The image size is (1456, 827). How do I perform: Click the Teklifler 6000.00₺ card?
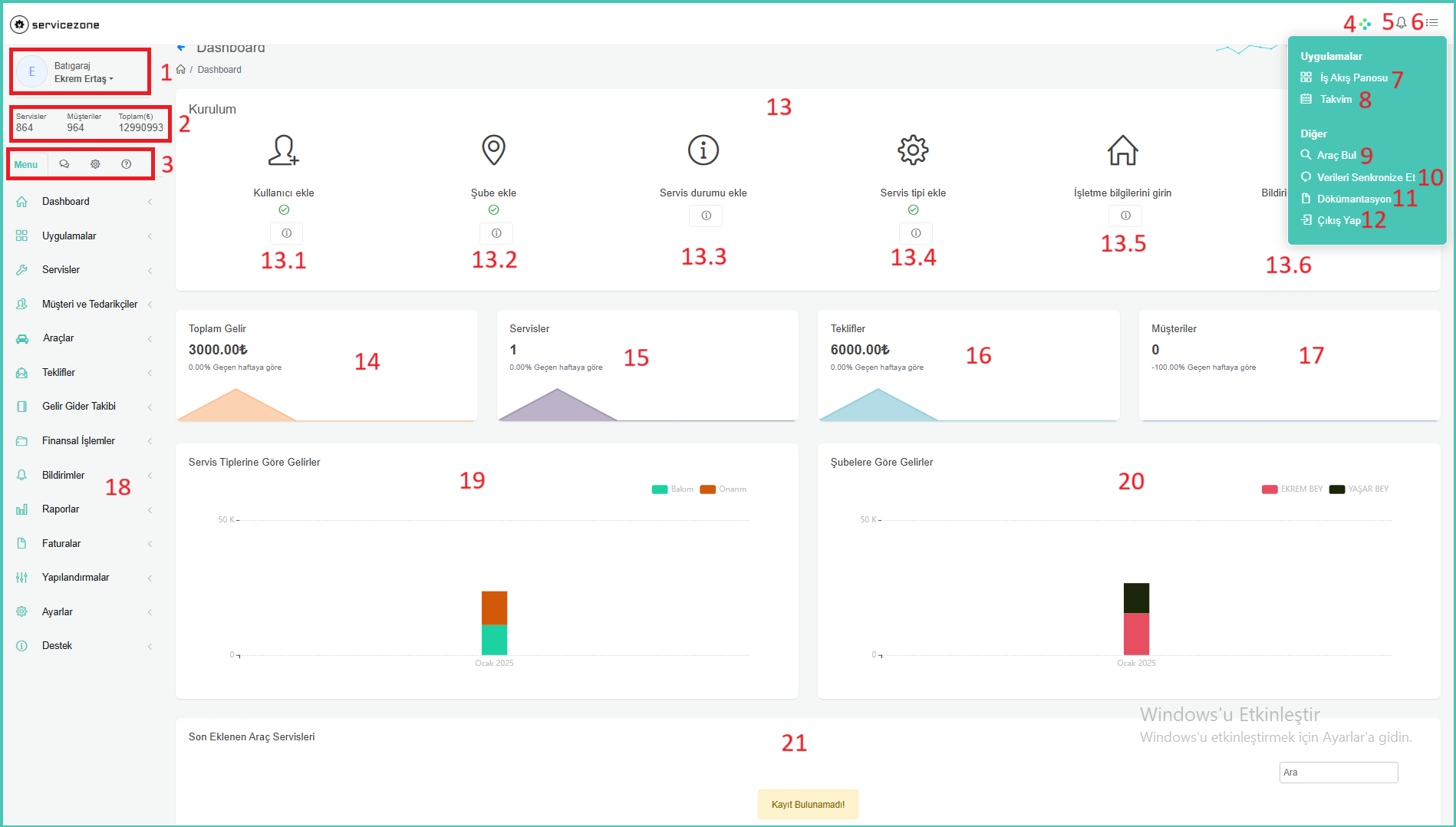(x=969, y=366)
